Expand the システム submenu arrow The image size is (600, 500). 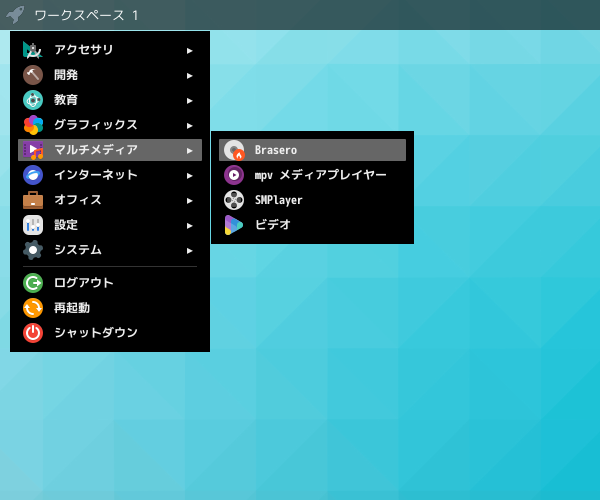tap(189, 251)
